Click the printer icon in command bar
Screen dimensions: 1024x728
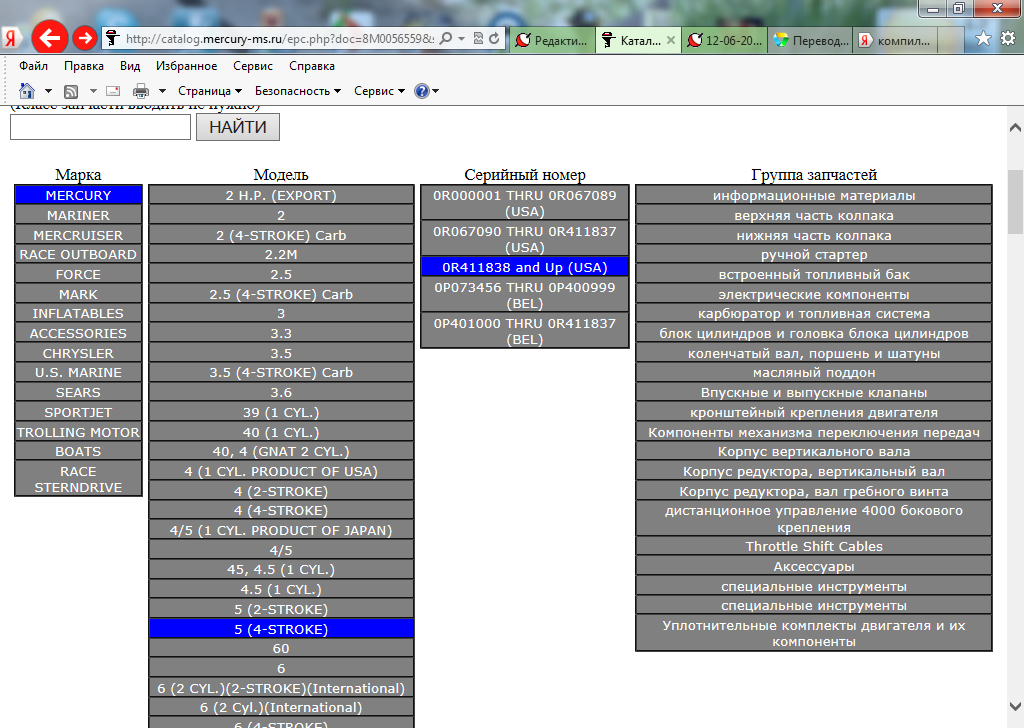coord(141,91)
